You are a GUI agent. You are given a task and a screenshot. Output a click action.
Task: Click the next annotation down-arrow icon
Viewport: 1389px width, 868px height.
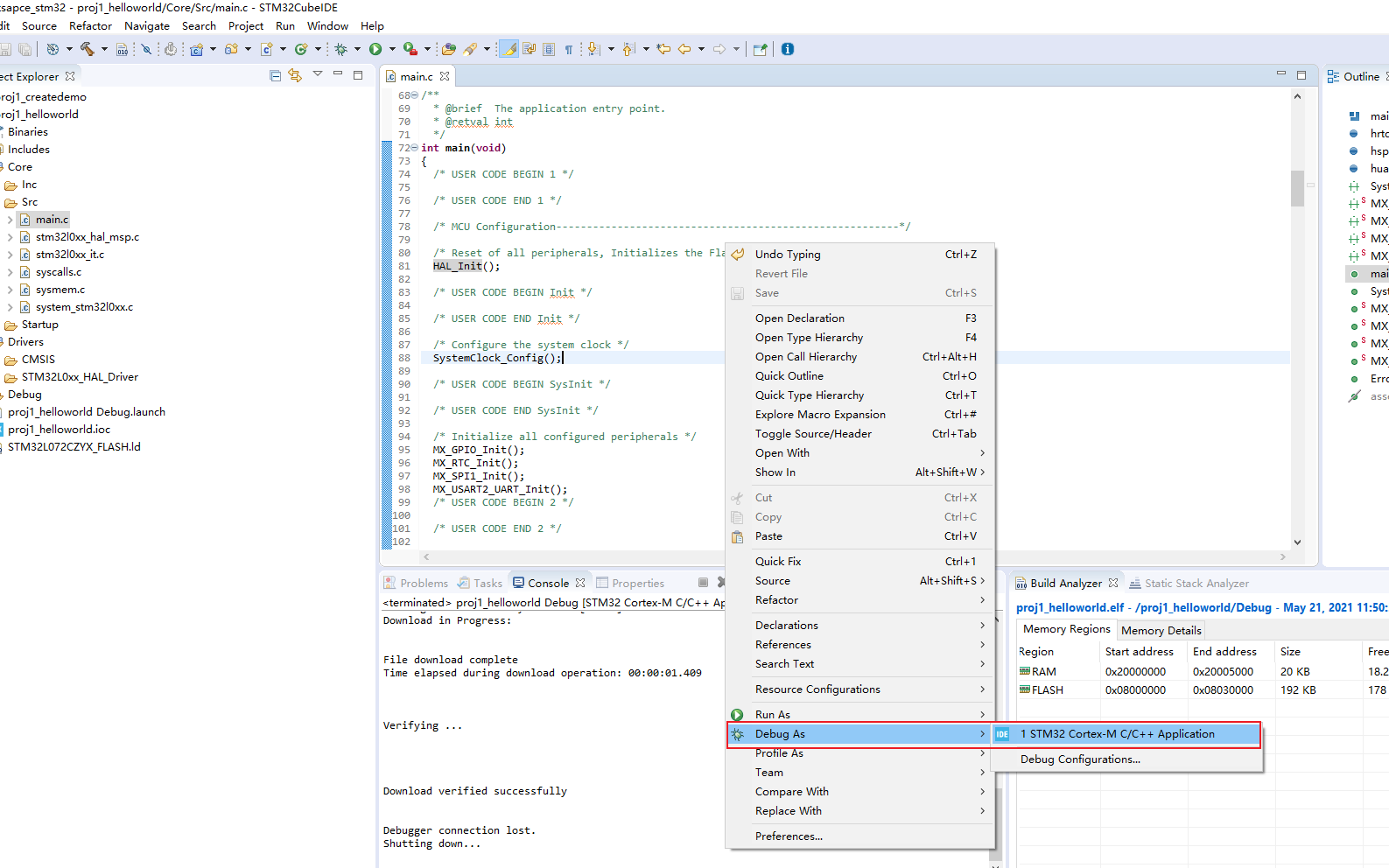tap(593, 49)
